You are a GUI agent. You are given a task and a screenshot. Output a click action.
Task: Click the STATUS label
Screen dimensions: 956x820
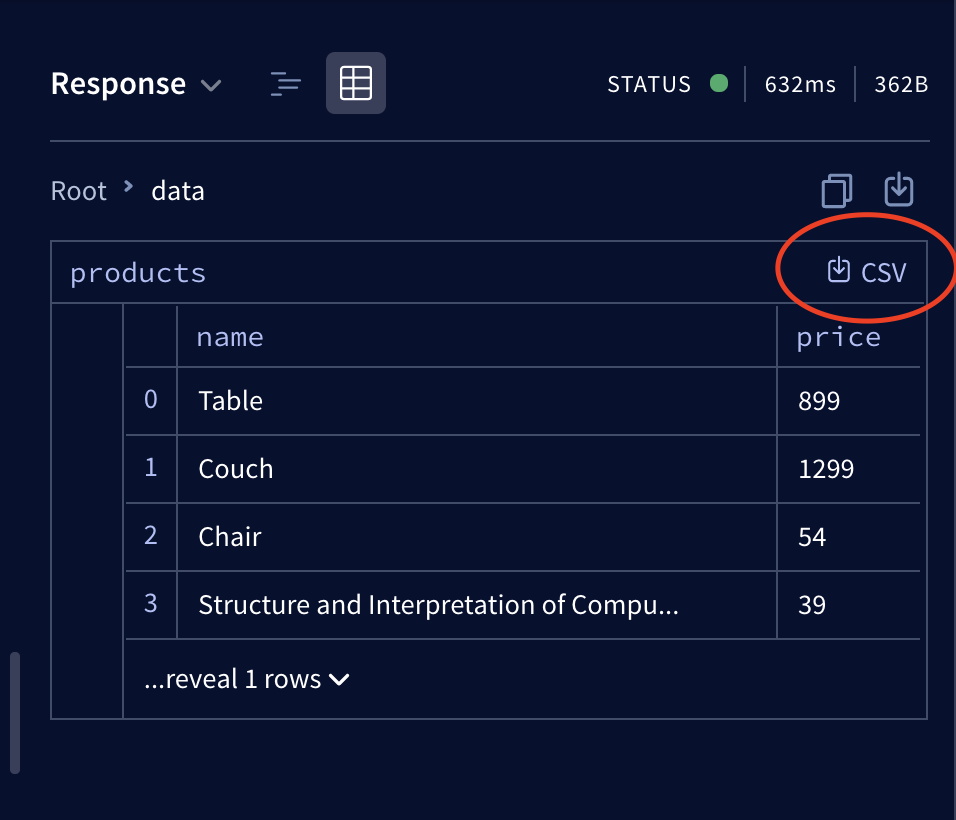click(648, 84)
